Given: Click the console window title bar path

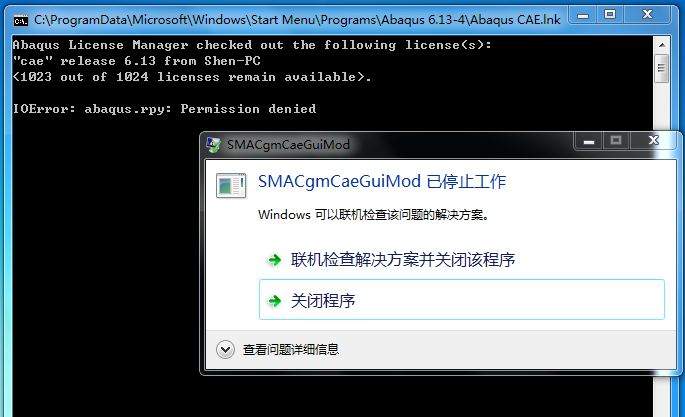Looking at the screenshot, I should pos(297,20).
